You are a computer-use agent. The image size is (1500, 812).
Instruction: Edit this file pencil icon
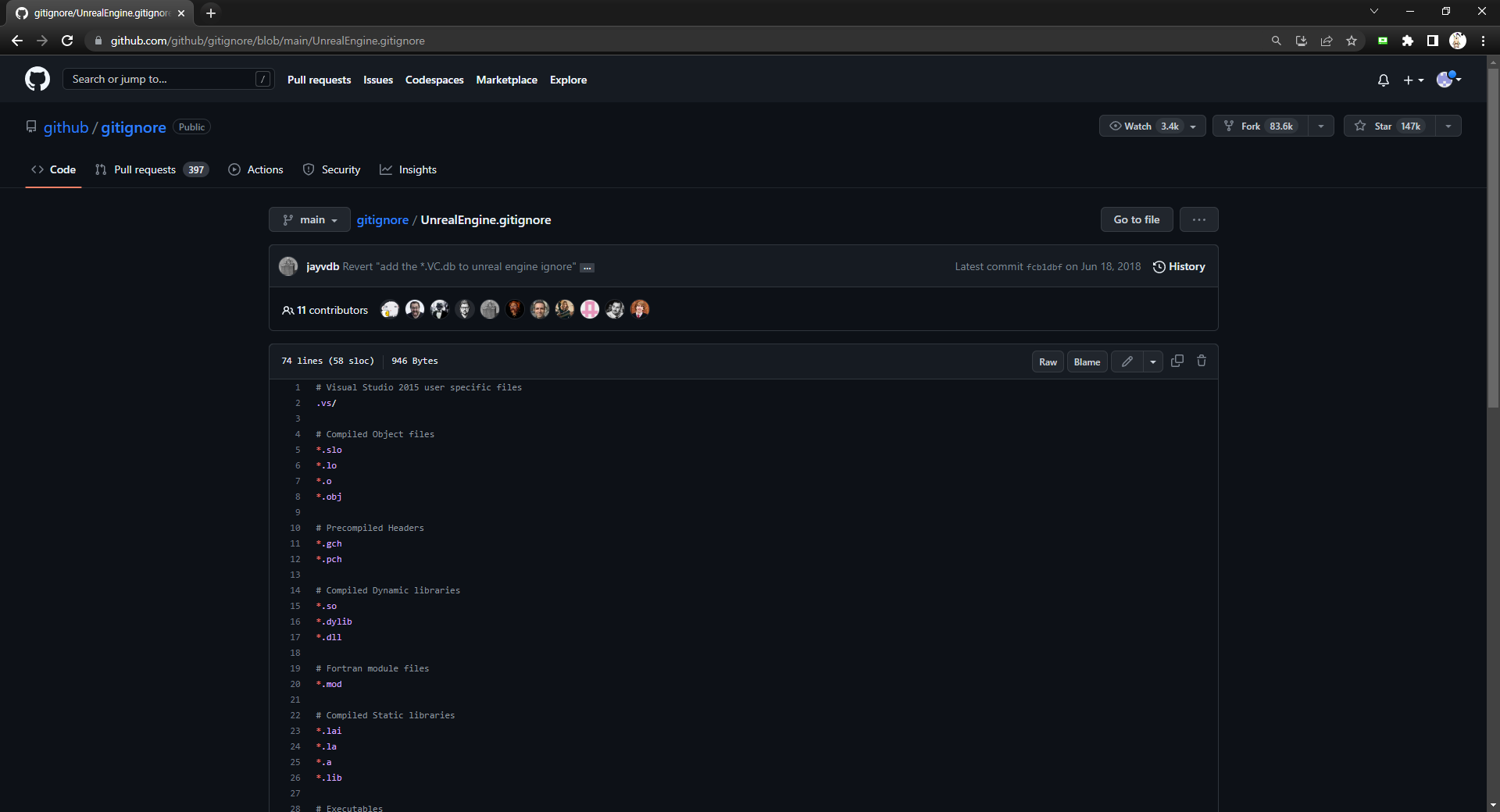click(1127, 361)
